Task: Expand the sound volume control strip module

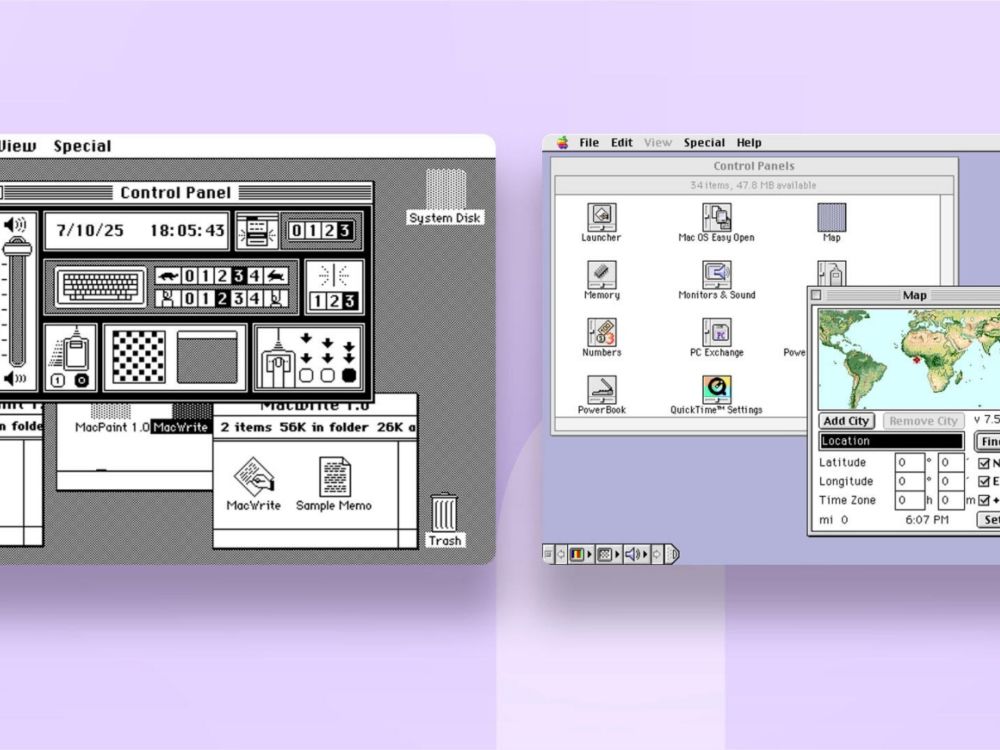Action: (636, 554)
